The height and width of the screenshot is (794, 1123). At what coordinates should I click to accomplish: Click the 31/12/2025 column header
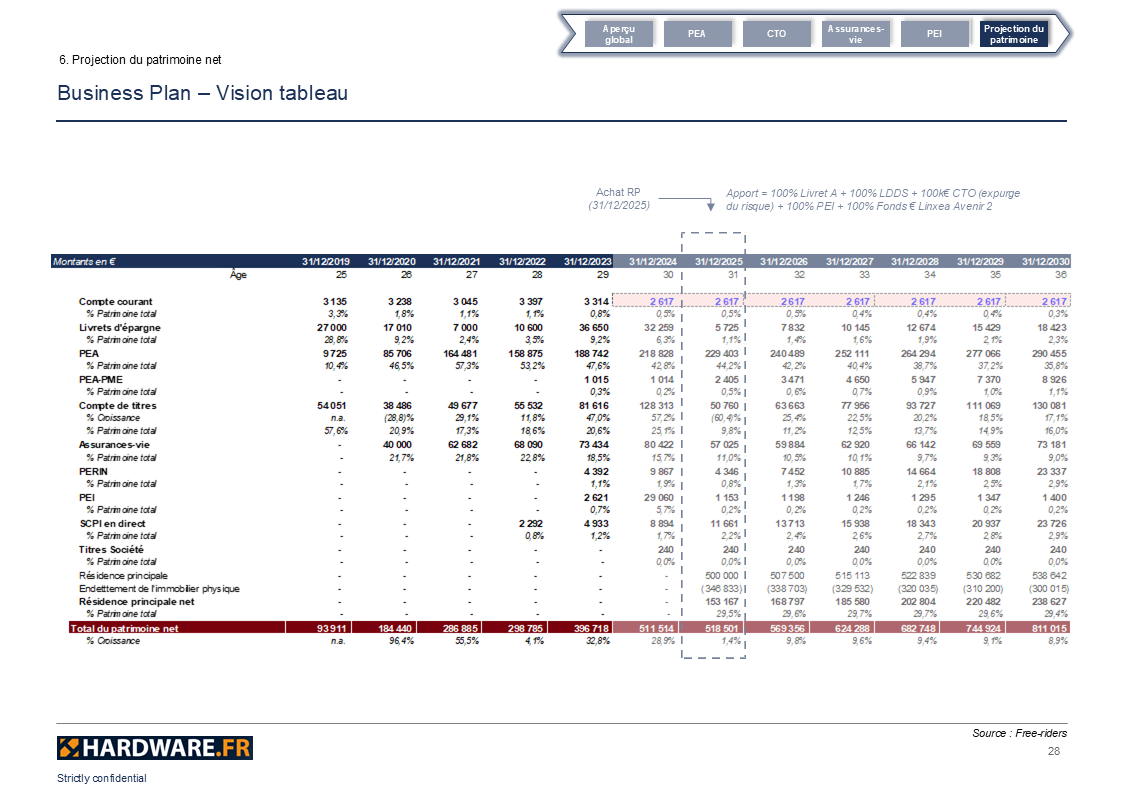(718, 261)
